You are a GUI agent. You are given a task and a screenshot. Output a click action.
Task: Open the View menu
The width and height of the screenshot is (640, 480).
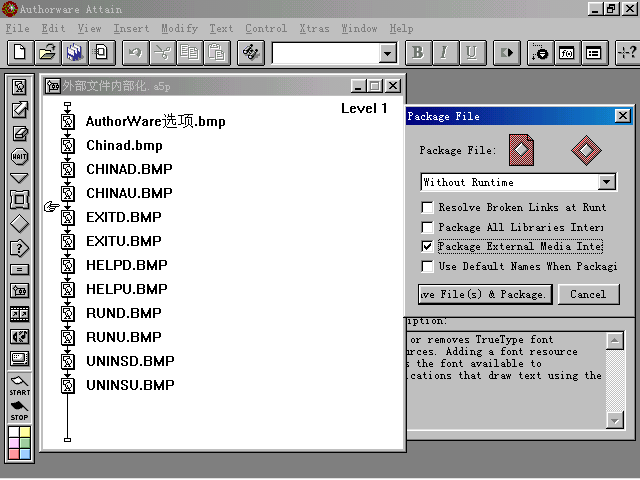tap(89, 29)
